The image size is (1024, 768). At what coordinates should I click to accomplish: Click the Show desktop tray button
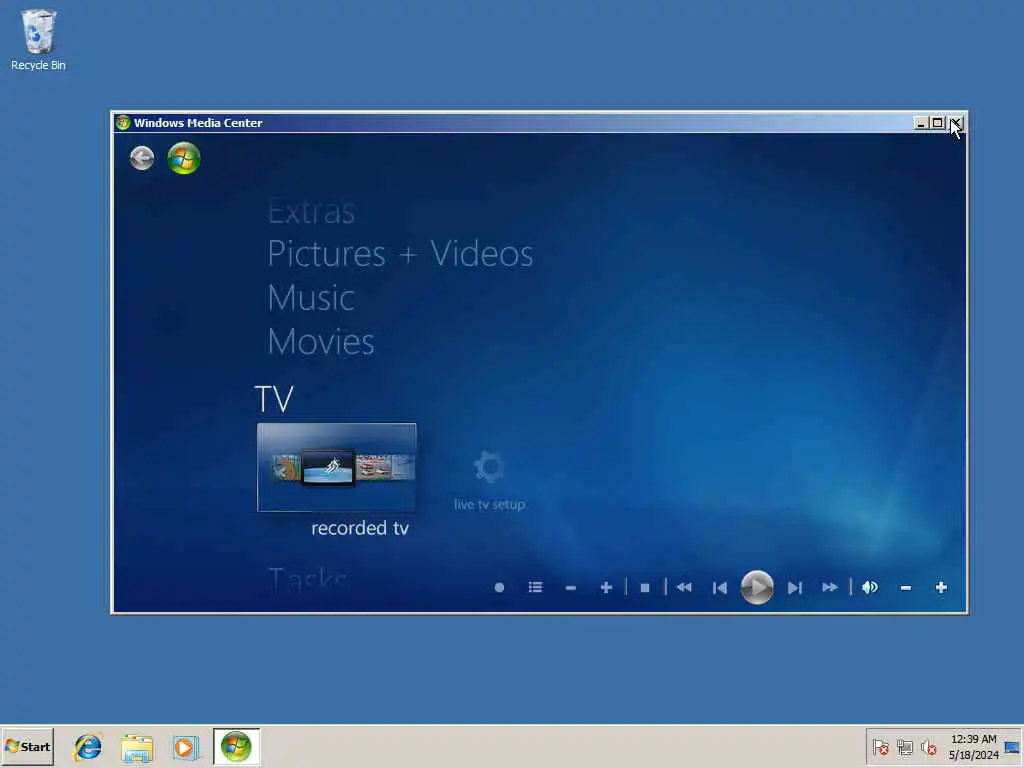pos(1012,747)
